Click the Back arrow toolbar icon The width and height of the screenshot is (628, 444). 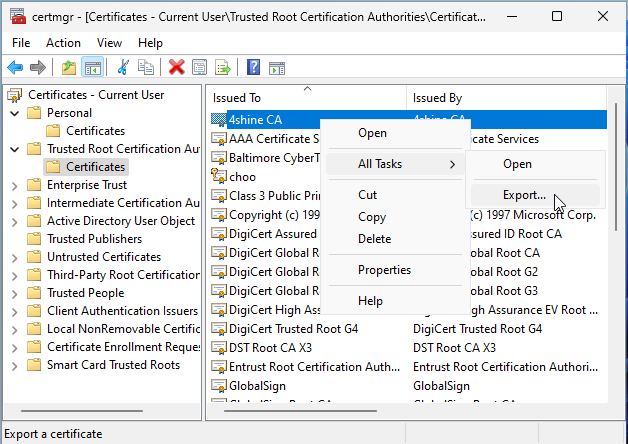(x=15, y=67)
